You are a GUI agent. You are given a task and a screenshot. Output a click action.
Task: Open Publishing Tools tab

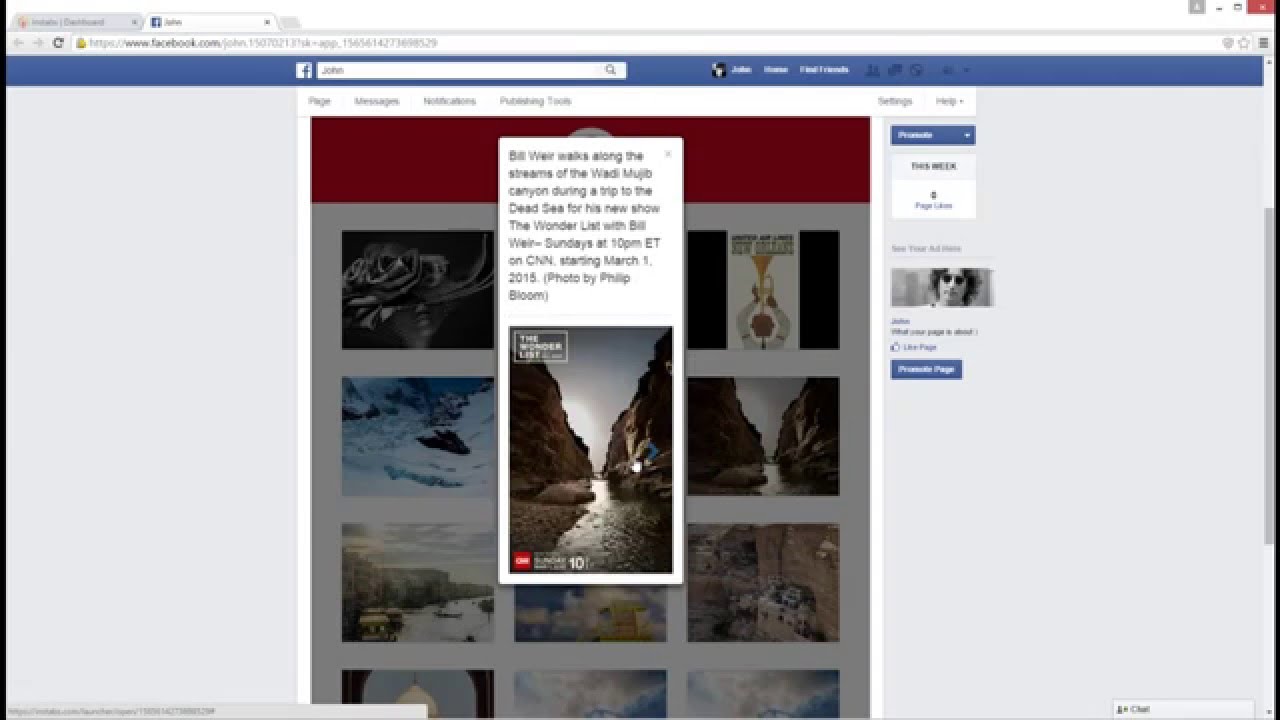point(535,101)
